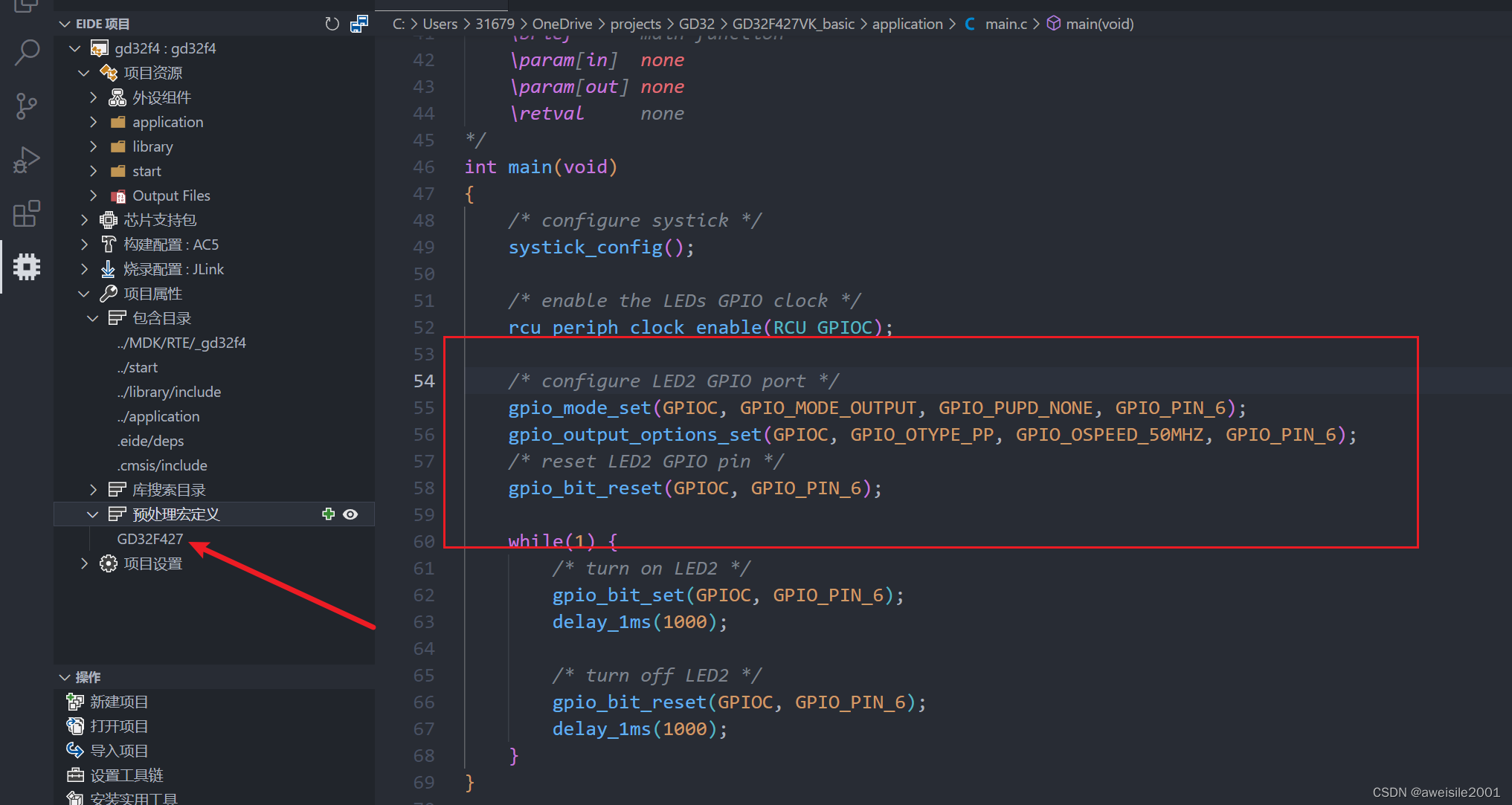Open the Search view in the activity bar
Screen dimensions: 1512x805
pos(27,52)
